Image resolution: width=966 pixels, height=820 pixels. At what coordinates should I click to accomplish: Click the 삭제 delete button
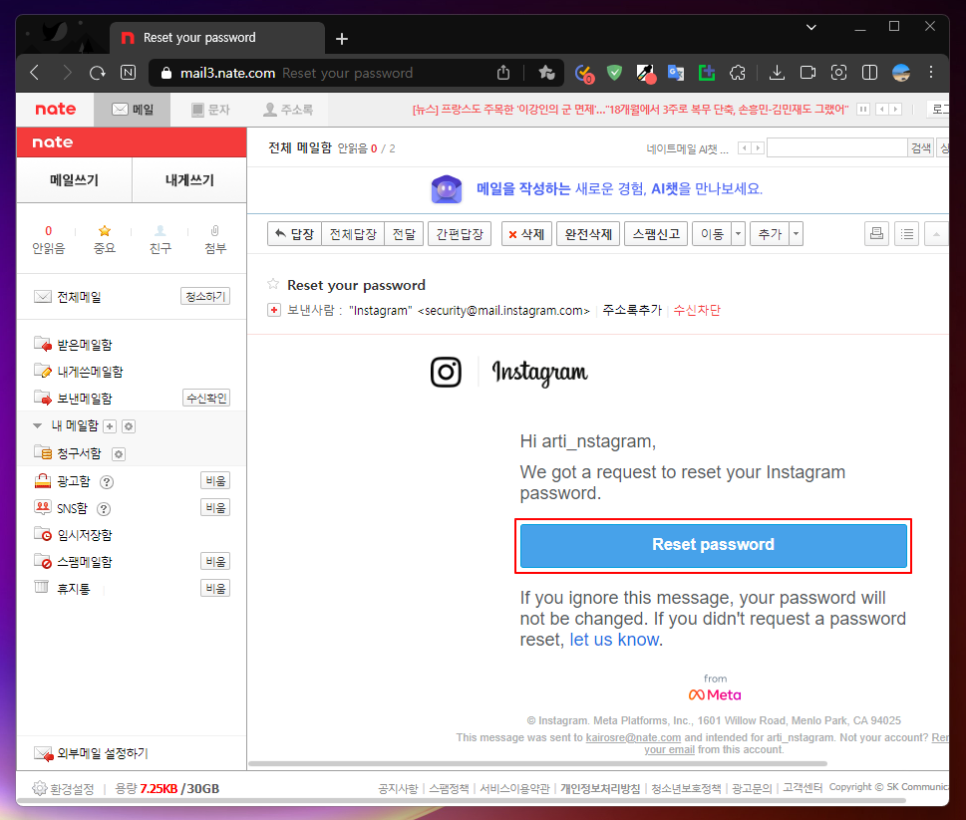(526, 233)
